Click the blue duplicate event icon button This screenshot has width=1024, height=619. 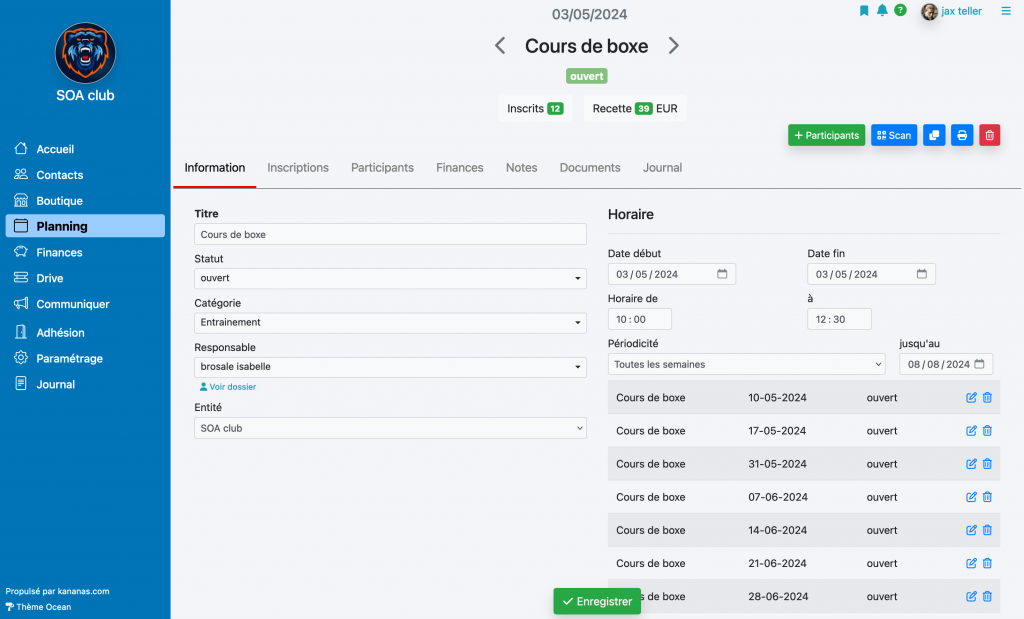[x=934, y=135]
